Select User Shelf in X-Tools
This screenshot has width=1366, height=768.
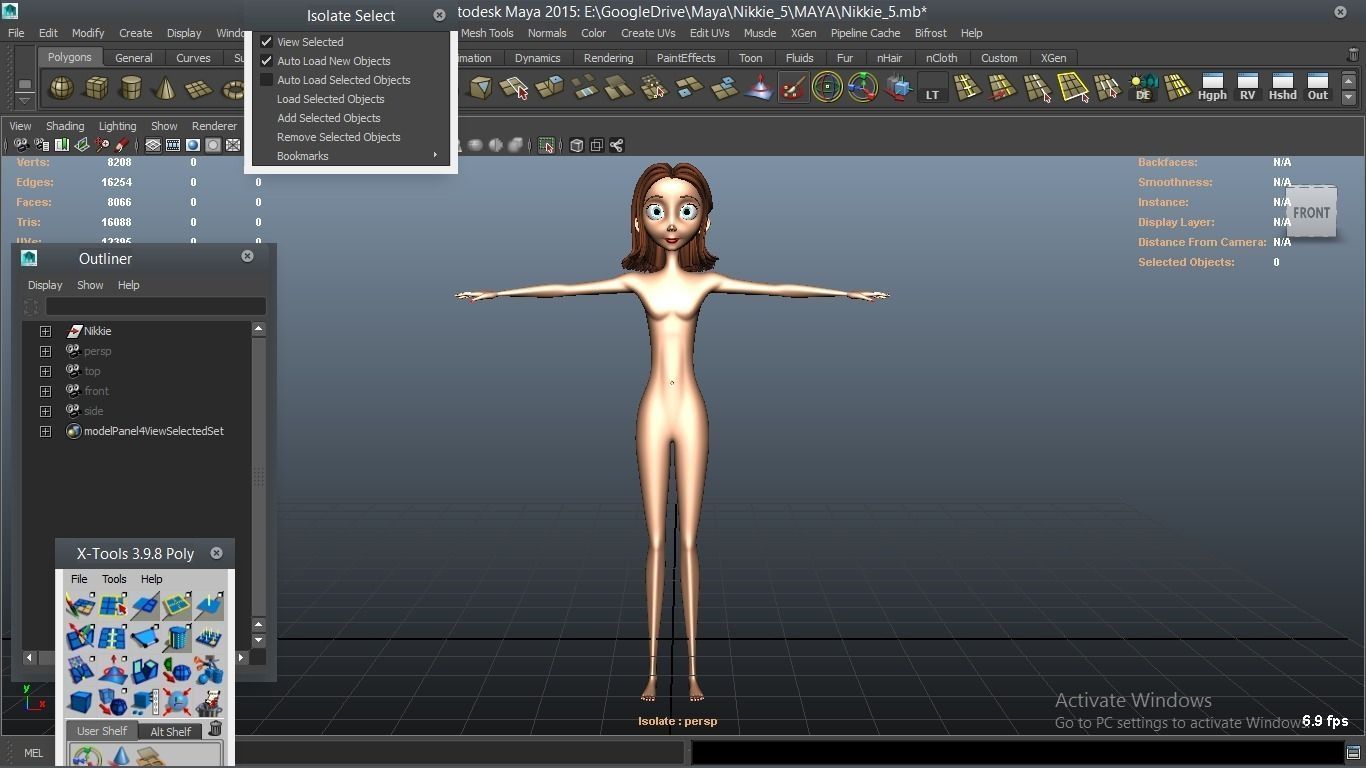coord(102,731)
